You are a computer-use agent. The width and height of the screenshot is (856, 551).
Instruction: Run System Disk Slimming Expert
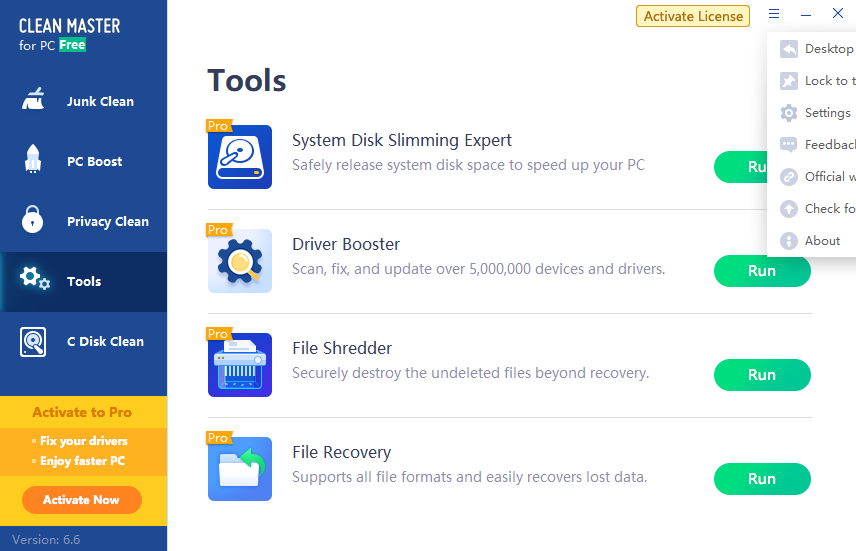coord(741,167)
